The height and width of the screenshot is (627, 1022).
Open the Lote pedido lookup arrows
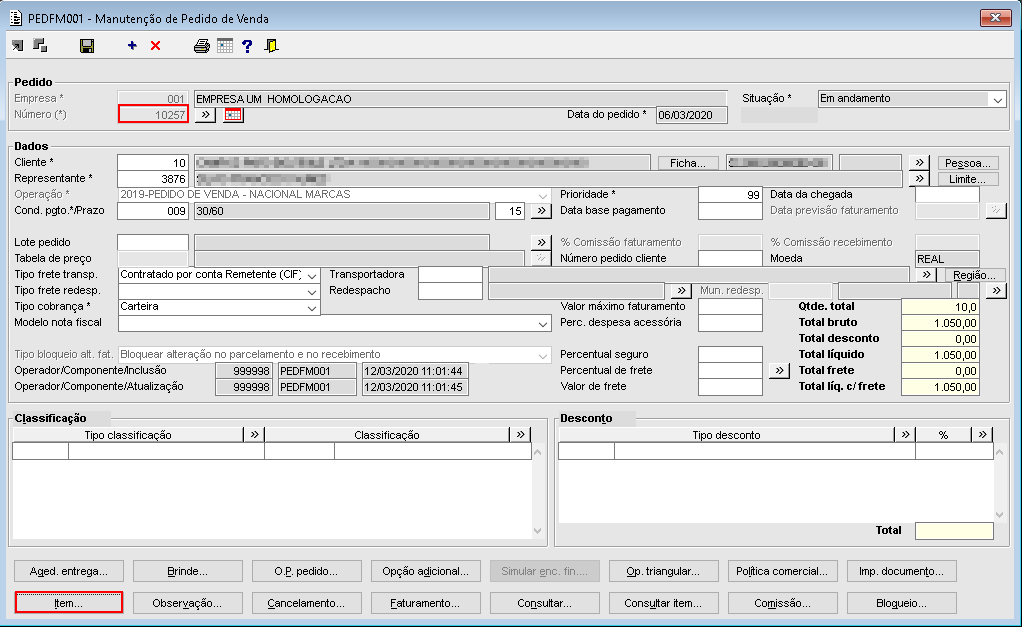[541, 242]
